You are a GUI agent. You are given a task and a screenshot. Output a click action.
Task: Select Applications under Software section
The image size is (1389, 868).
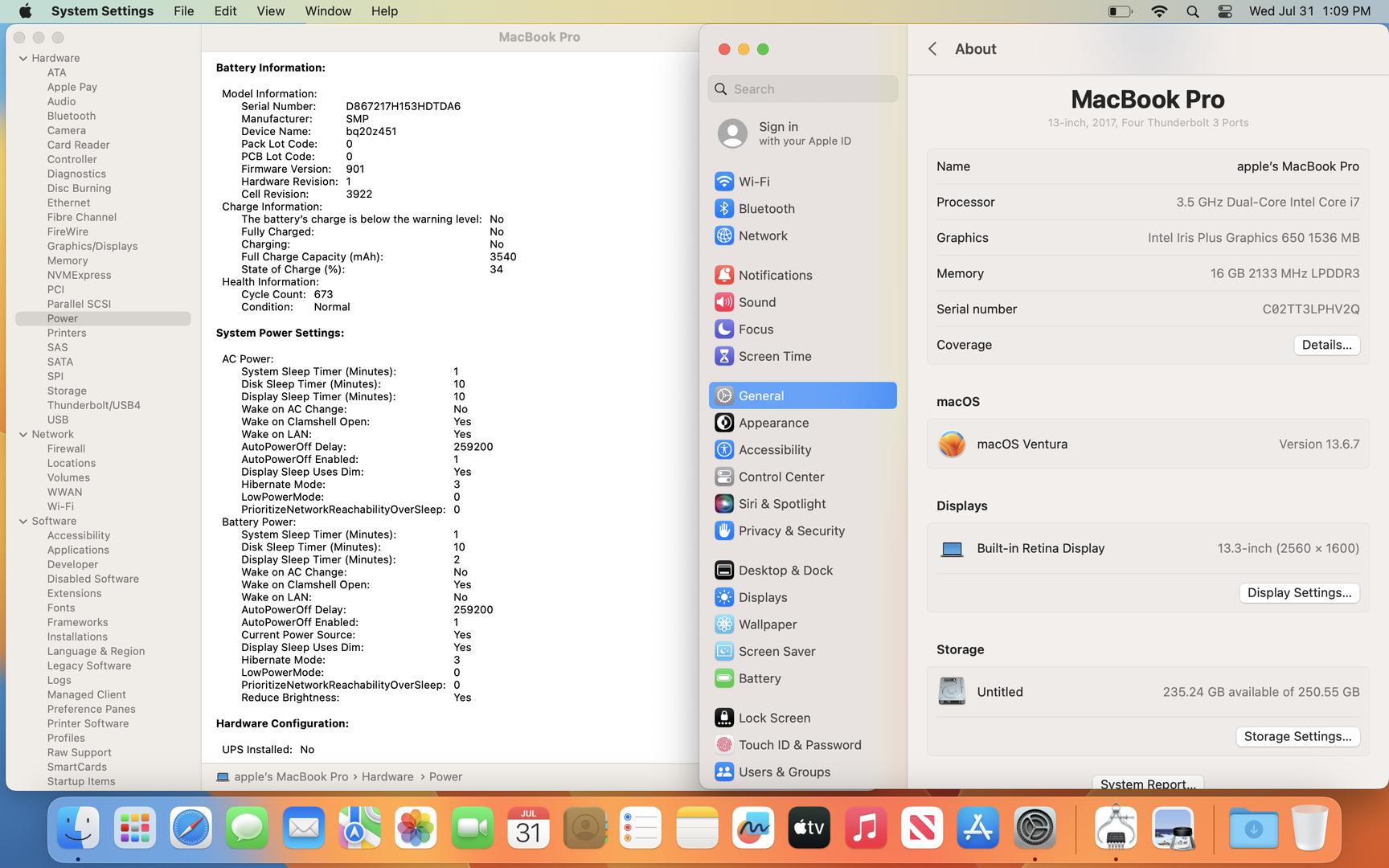pyautogui.click(x=78, y=550)
